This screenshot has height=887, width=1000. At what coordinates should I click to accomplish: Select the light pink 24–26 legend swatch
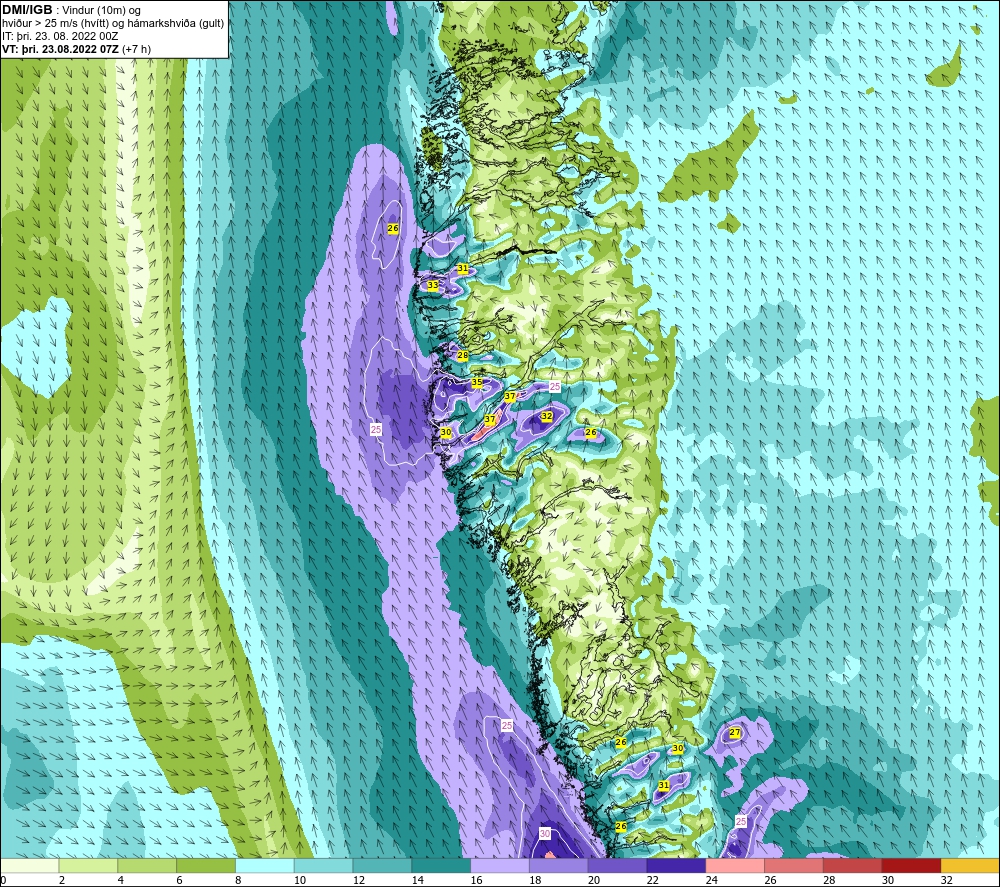735,865
